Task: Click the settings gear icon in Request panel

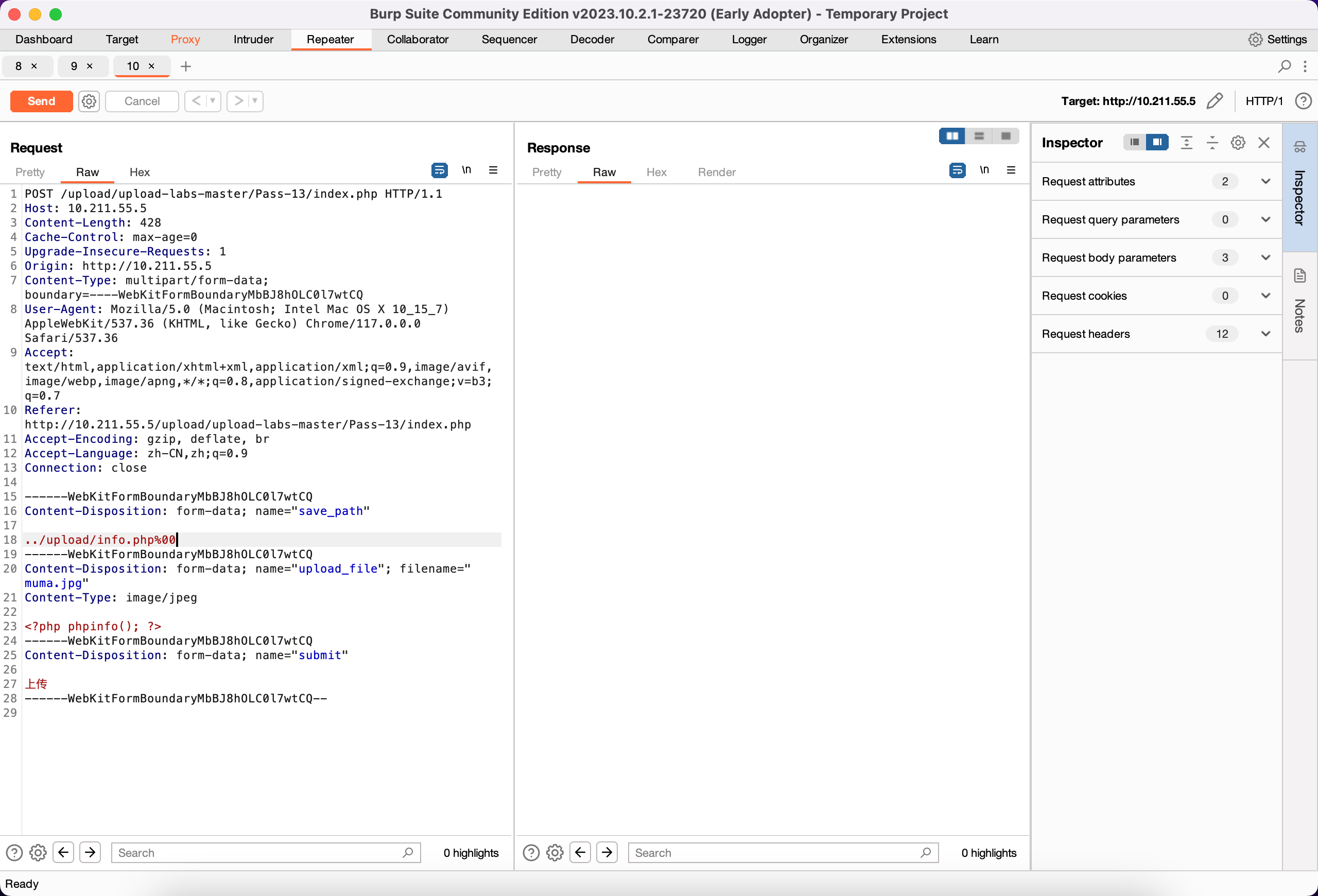Action: tap(38, 853)
